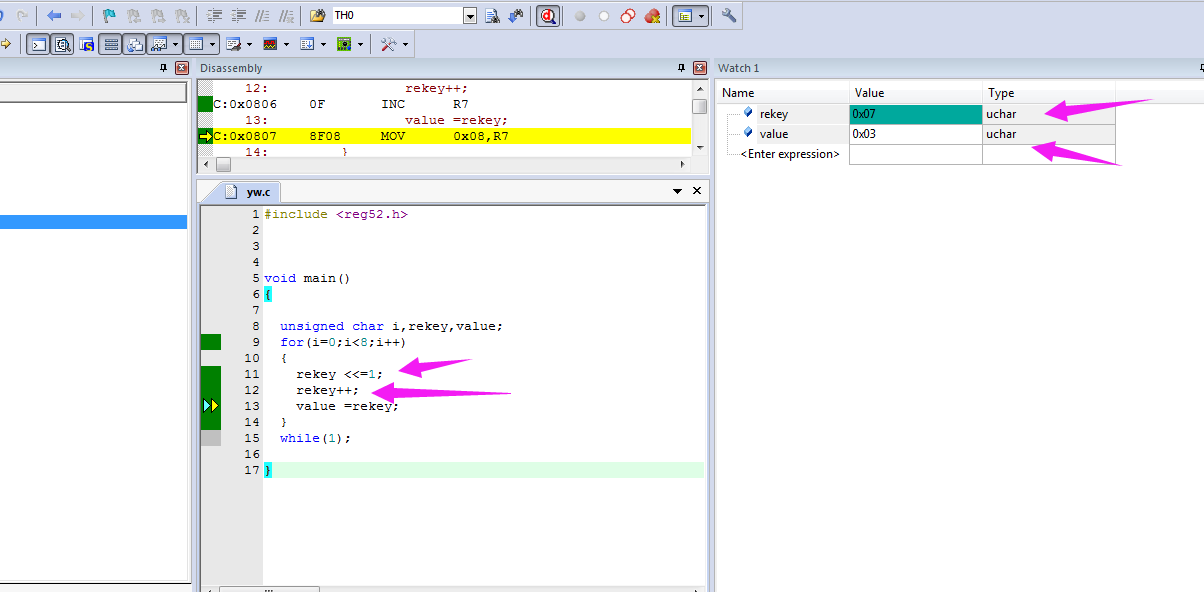
Task: Click the Indent Selection icon
Action: tap(214, 16)
